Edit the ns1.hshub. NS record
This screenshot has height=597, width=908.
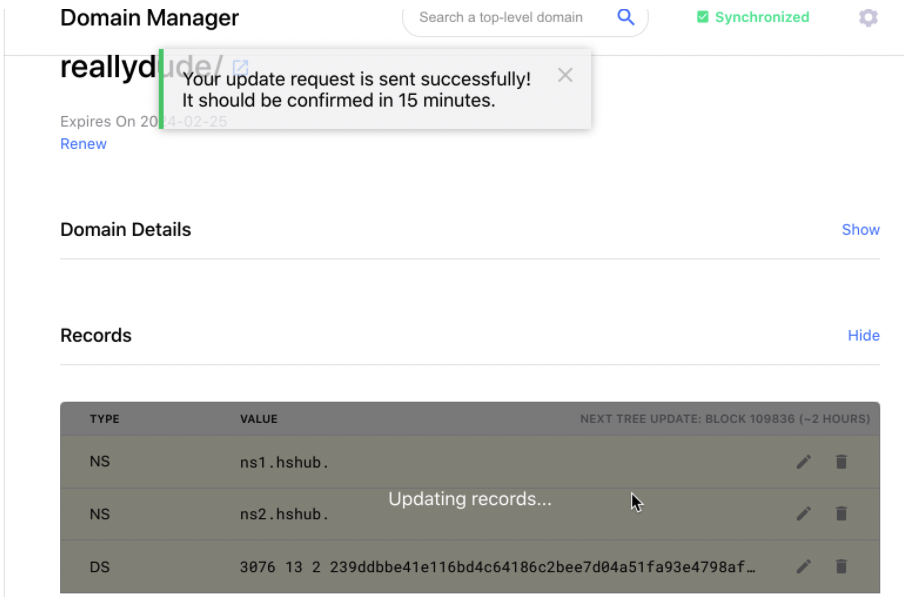(x=803, y=462)
